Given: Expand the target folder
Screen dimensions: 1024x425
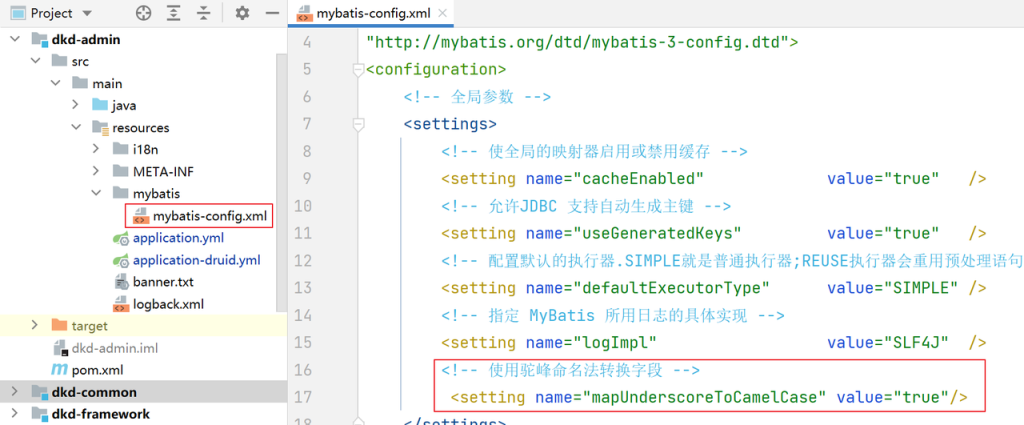Looking at the screenshot, I should (36, 326).
